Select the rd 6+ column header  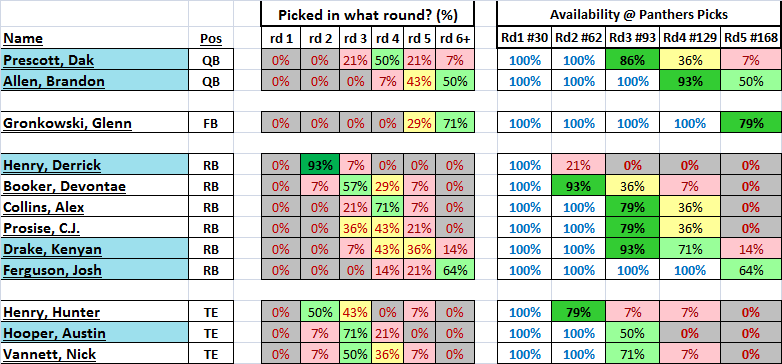tap(455, 38)
